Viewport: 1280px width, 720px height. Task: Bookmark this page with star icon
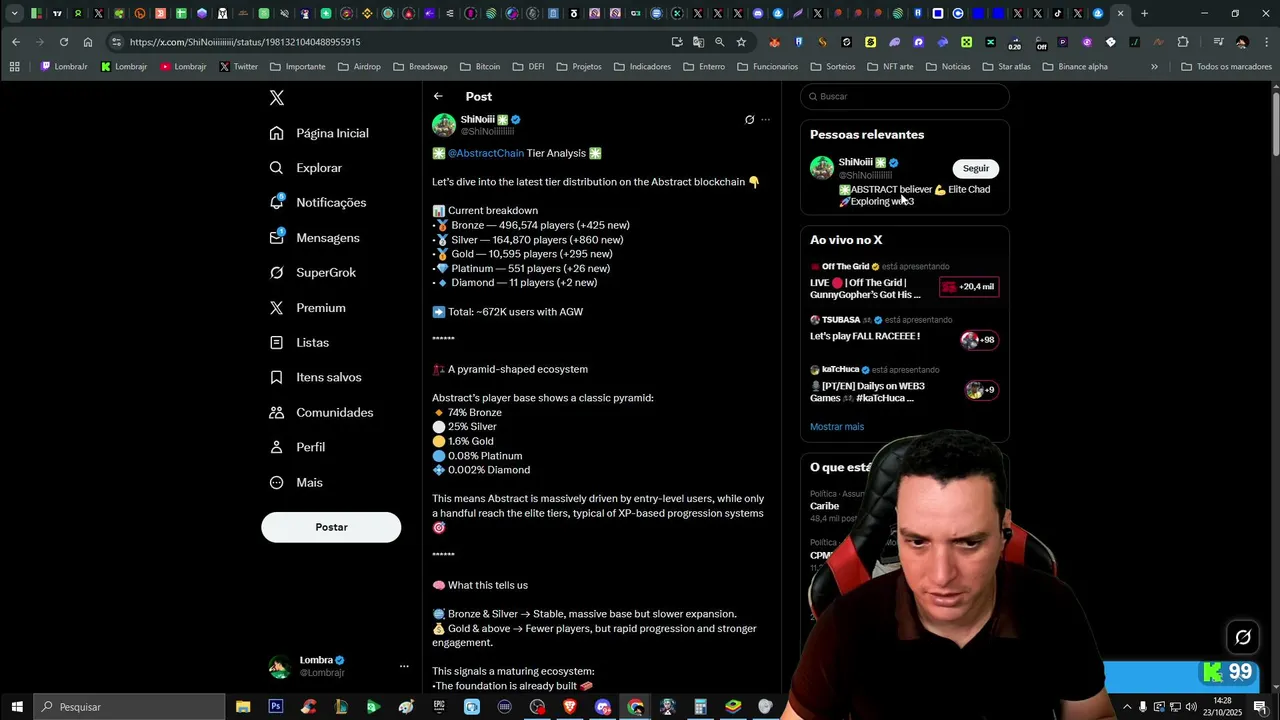(x=741, y=42)
